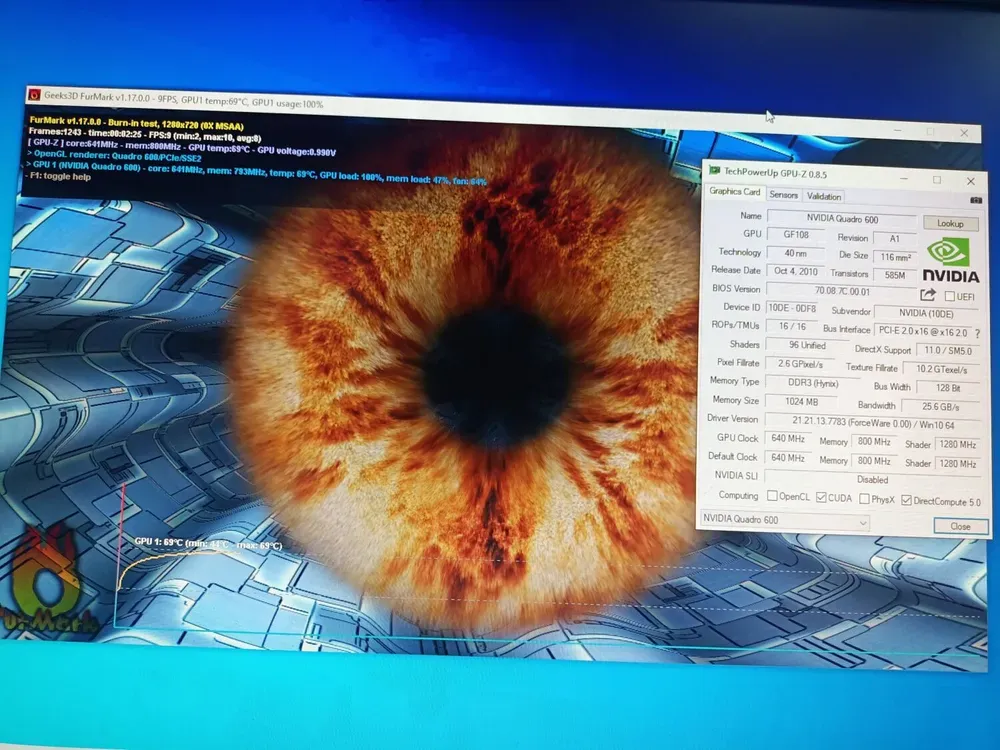The image size is (1000, 750).
Task: Enable the OpenCL checkbox
Action: pos(772,496)
